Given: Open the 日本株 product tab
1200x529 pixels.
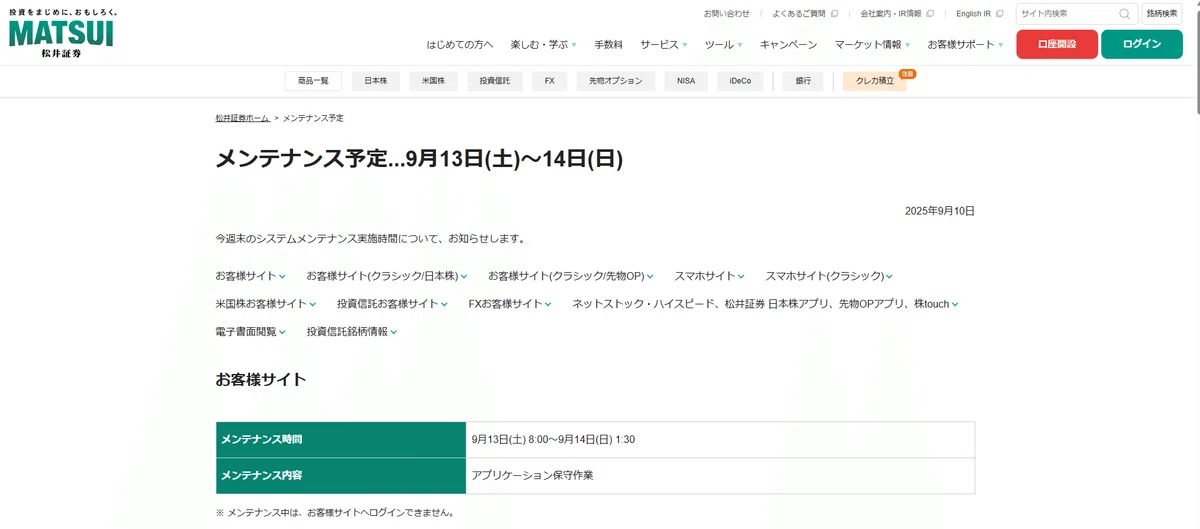Looking at the screenshot, I should [376, 81].
